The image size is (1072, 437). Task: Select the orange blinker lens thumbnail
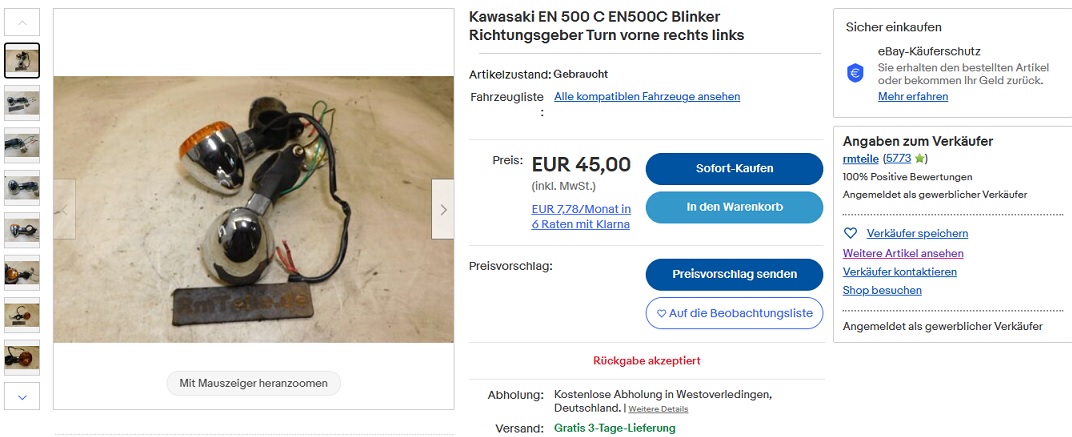[x=22, y=273]
